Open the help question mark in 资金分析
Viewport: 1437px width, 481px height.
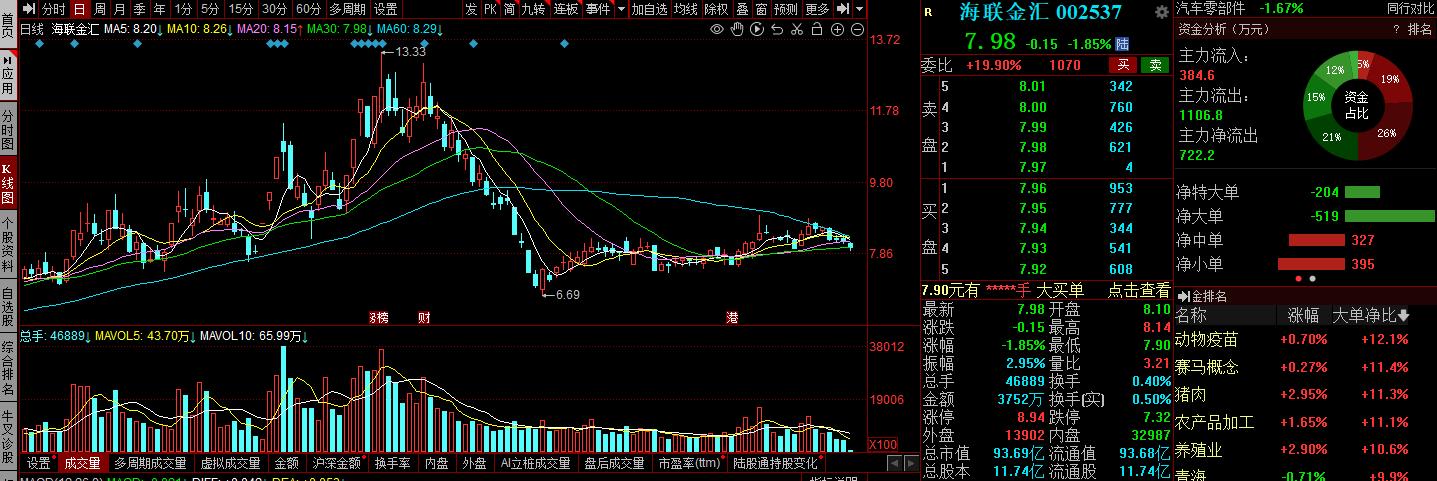pyautogui.click(x=1396, y=29)
